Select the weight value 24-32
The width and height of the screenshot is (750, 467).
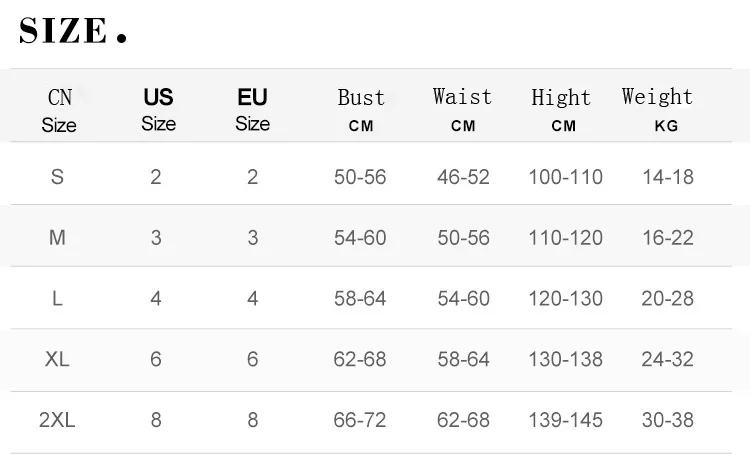click(667, 359)
